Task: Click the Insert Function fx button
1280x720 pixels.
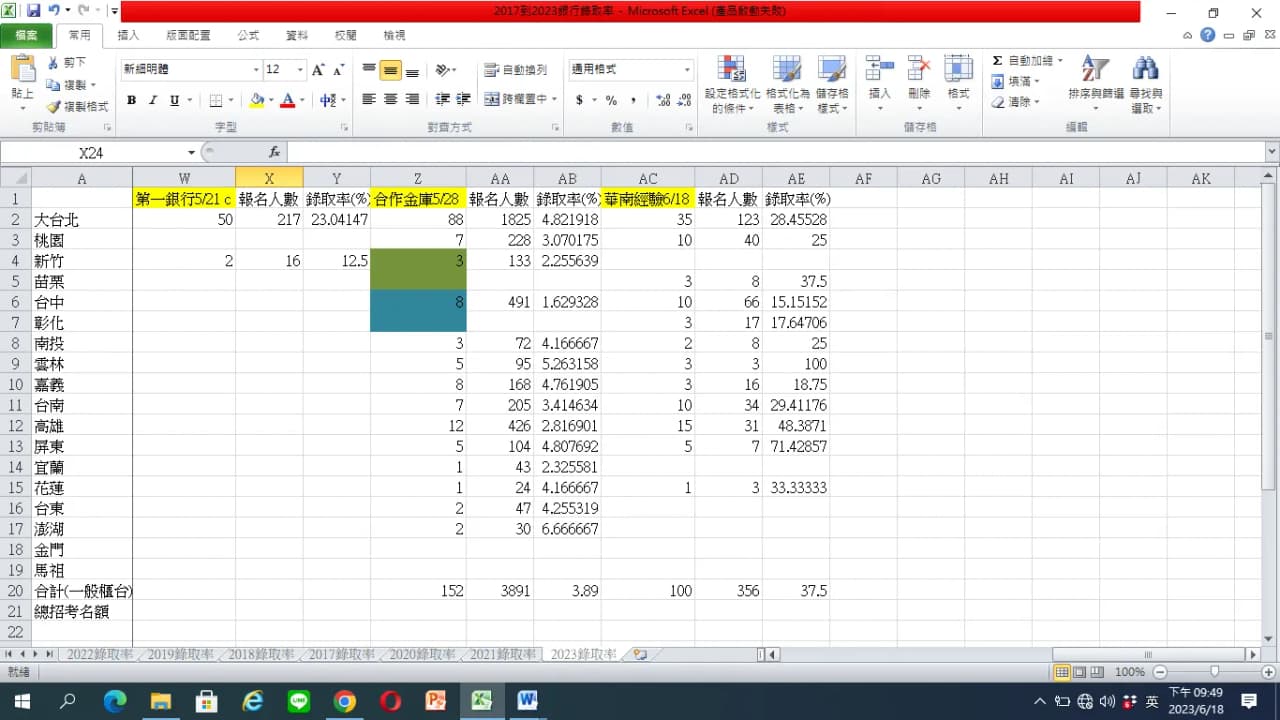Action: 275,152
